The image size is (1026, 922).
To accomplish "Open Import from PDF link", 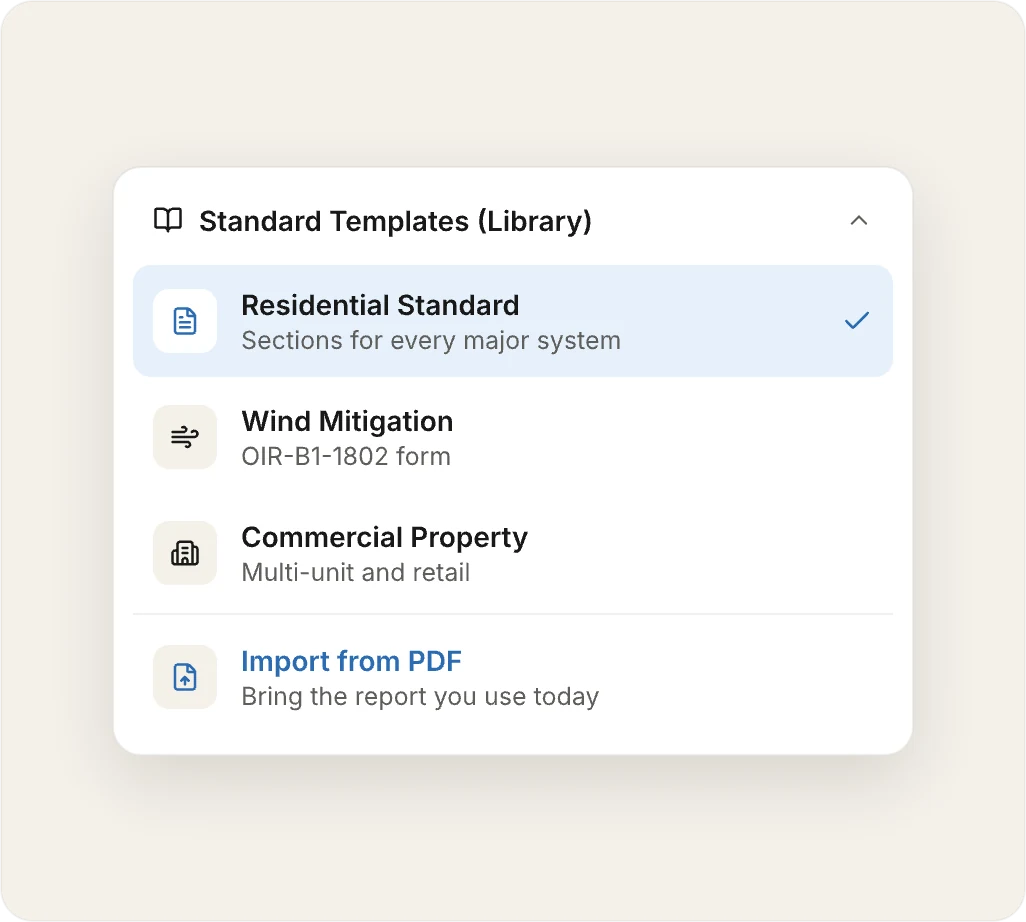I will click(351, 662).
